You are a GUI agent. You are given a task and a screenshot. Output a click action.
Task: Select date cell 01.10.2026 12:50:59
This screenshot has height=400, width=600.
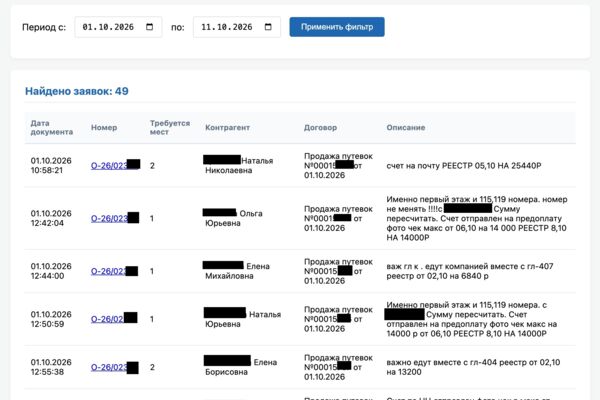(51, 319)
